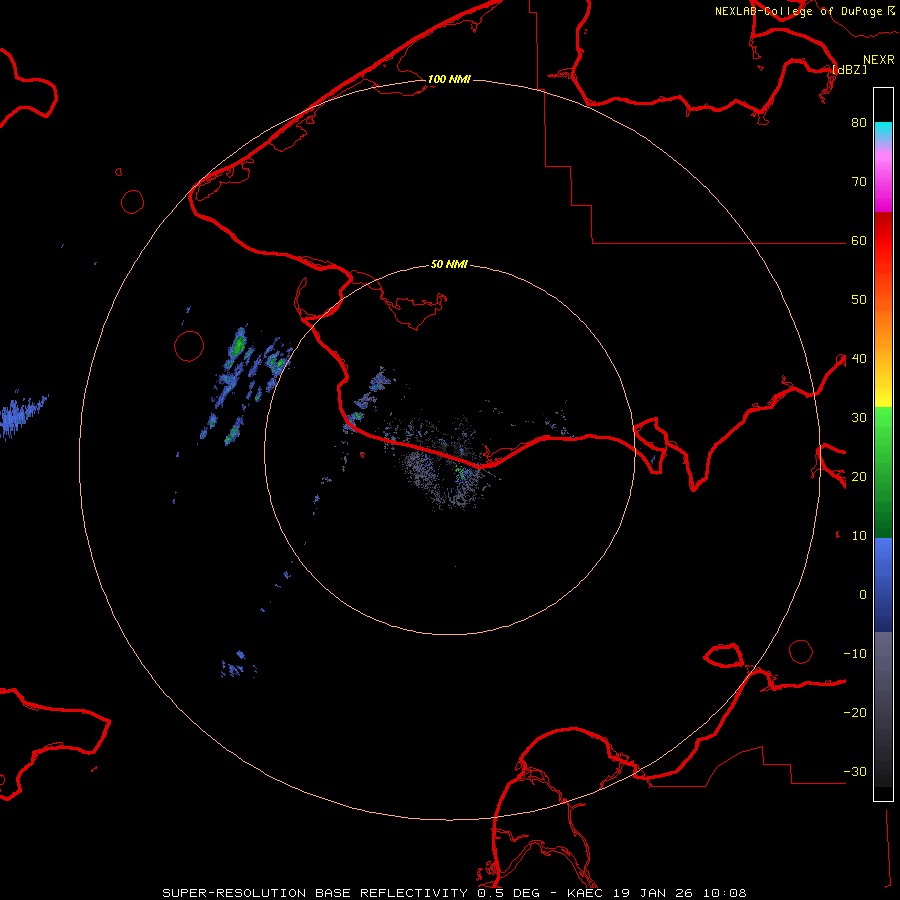
Task: Click the 70 dBZ scale label
Action: point(859,182)
